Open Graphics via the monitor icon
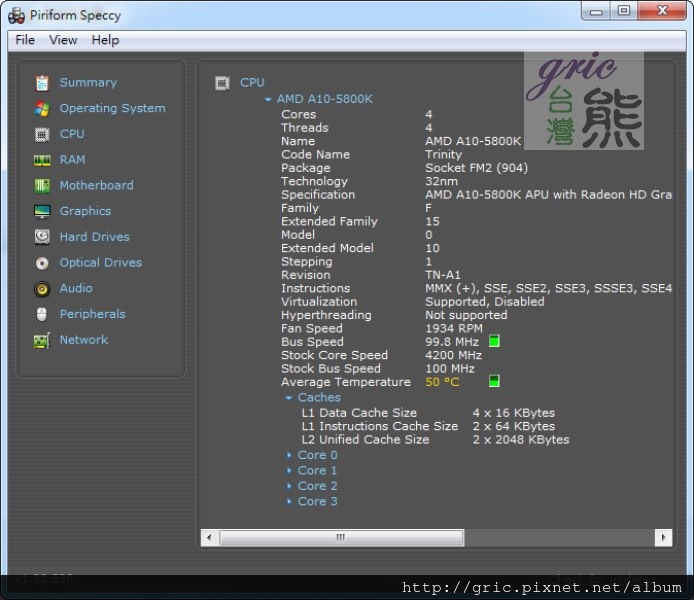This screenshot has width=694, height=600. click(42, 212)
